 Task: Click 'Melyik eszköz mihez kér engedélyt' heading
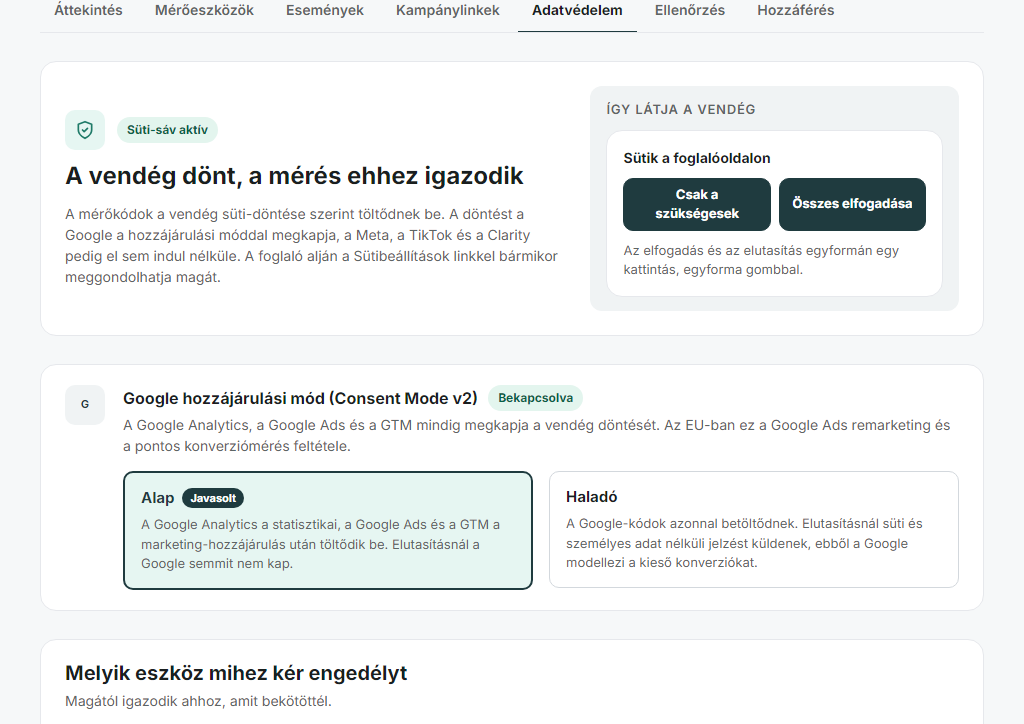pyautogui.click(x=236, y=673)
